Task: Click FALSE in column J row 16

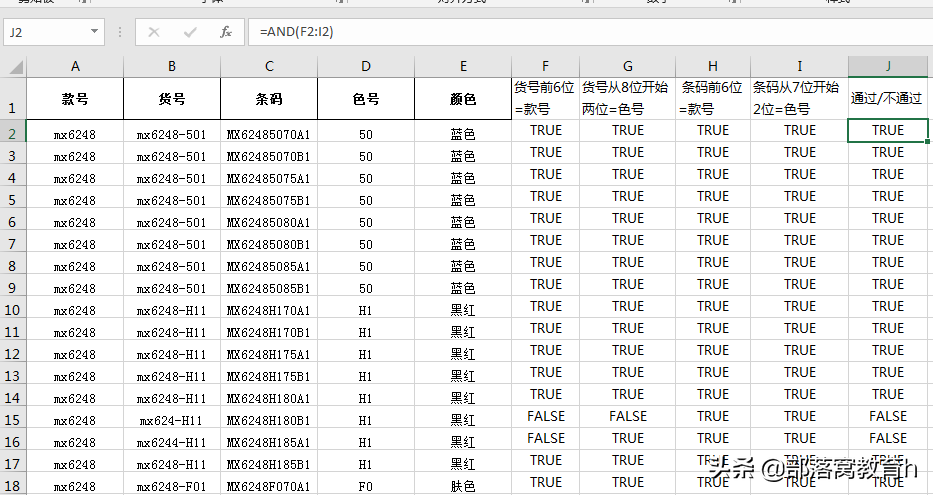Action: (x=888, y=438)
